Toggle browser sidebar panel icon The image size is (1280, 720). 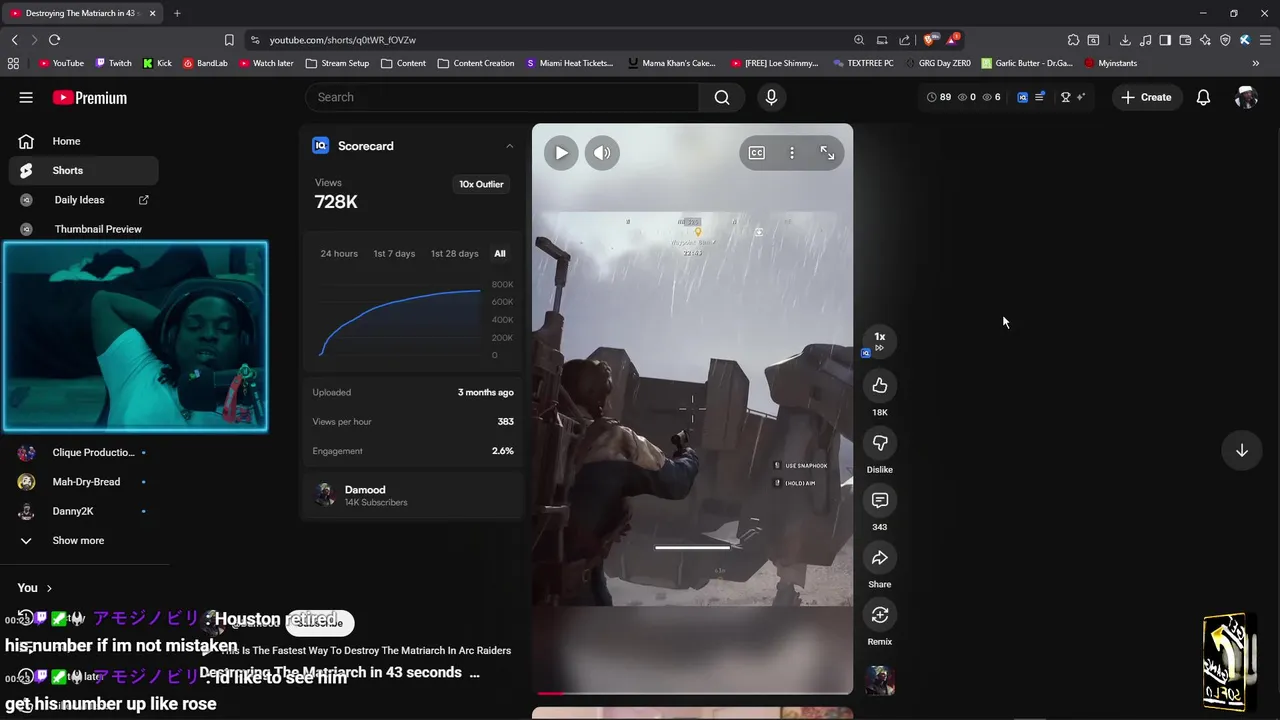point(1165,40)
